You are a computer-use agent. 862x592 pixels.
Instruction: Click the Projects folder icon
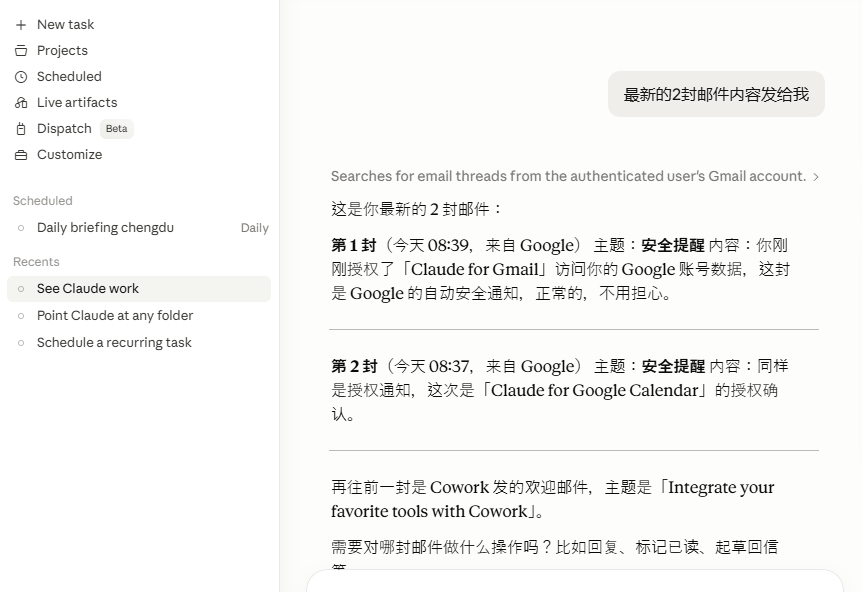(x=21, y=51)
